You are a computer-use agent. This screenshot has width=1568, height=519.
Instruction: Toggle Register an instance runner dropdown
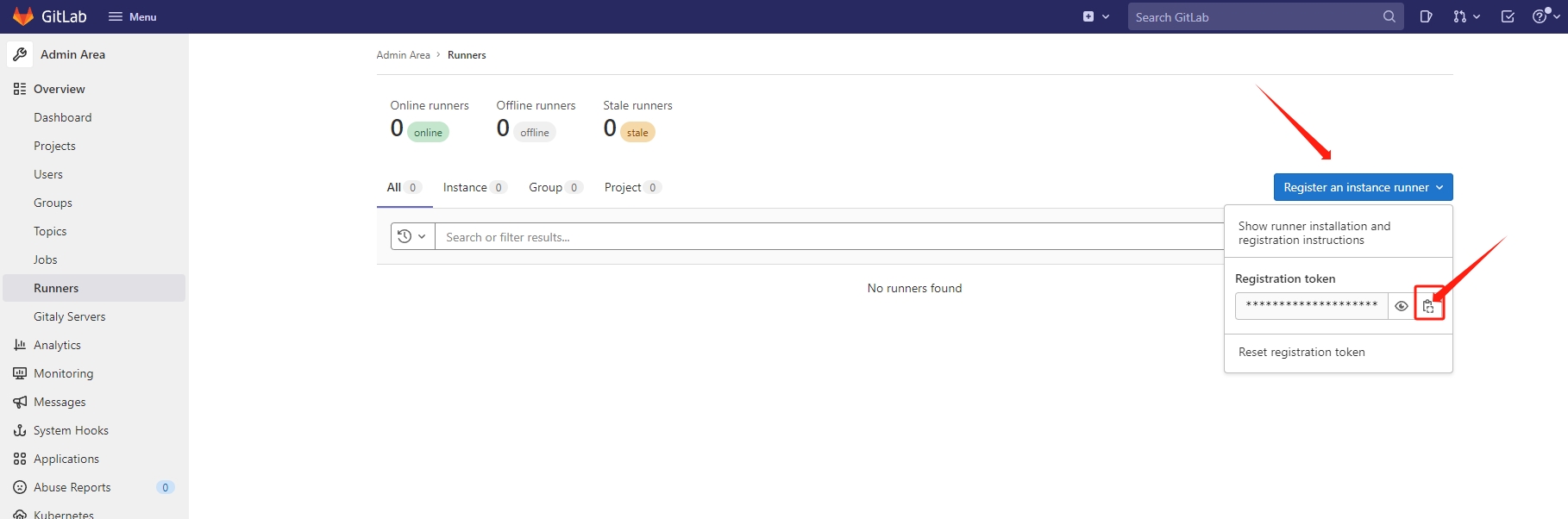point(1363,187)
